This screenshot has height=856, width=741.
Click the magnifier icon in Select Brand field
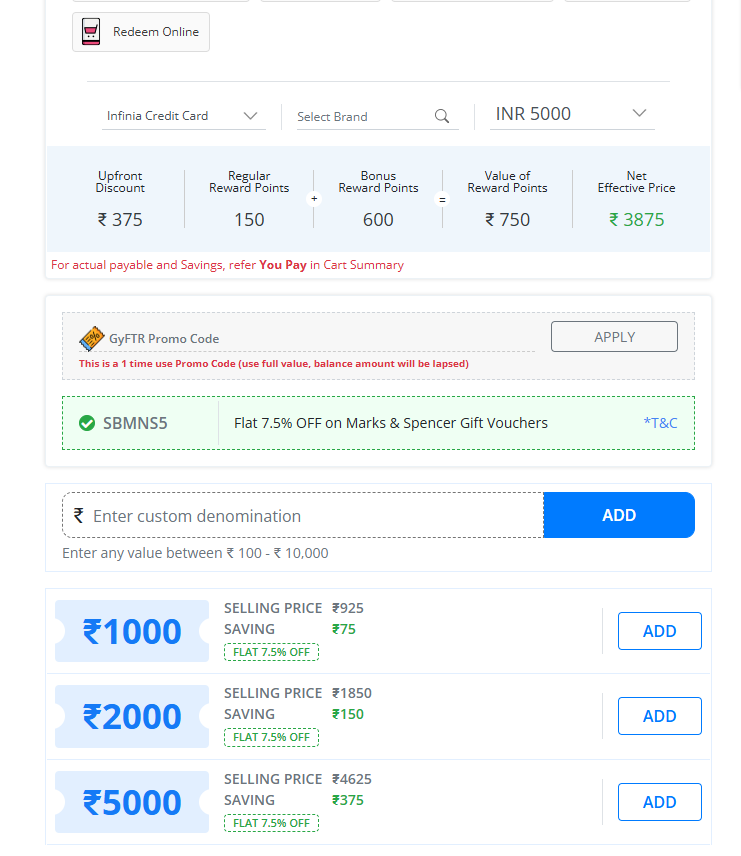click(x=442, y=116)
